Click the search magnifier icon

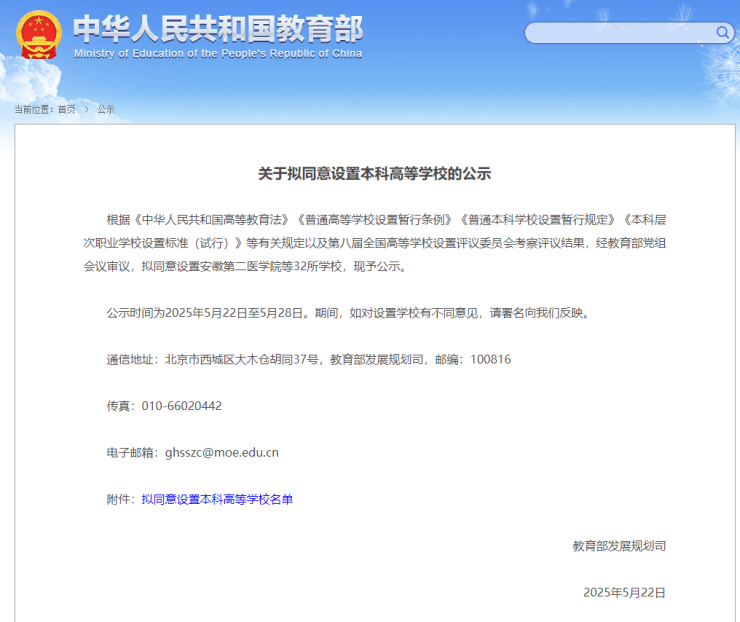[722, 32]
